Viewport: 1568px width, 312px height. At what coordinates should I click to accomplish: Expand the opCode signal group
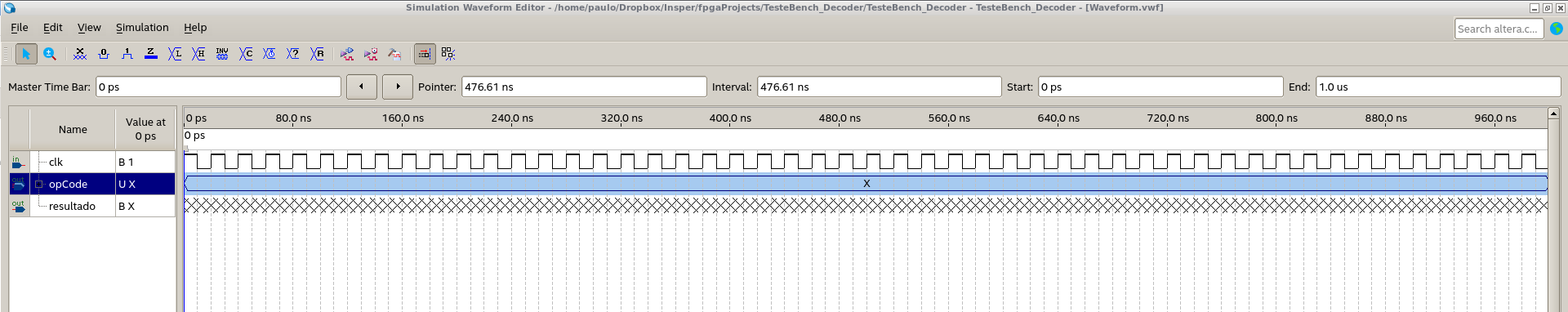tap(38, 184)
